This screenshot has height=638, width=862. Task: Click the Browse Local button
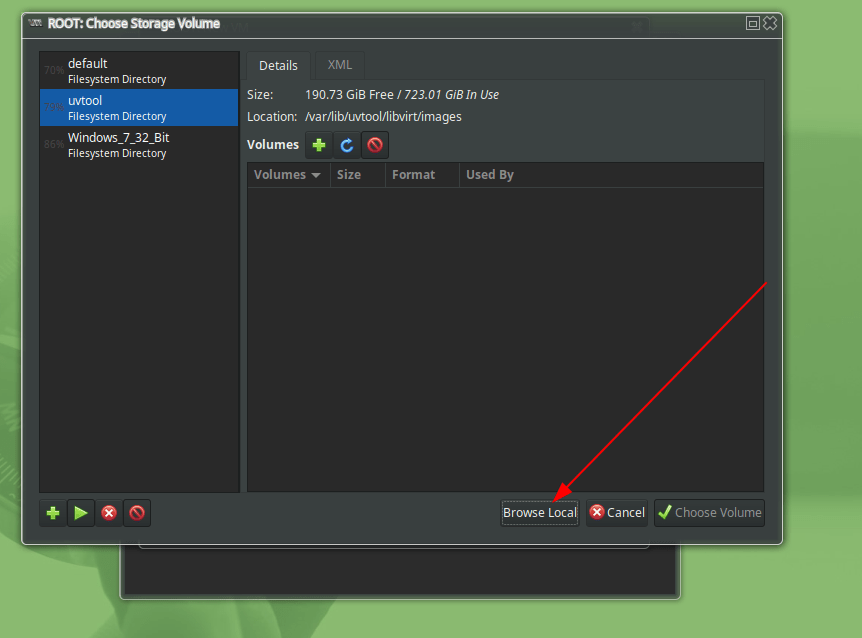[x=540, y=513]
